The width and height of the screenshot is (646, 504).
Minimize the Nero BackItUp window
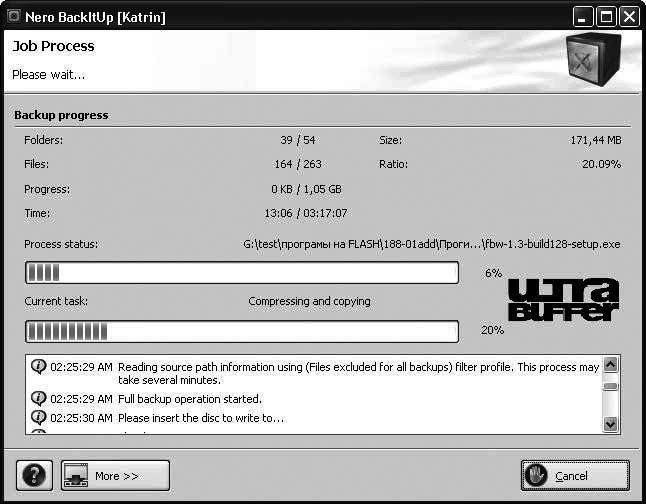[x=583, y=16]
